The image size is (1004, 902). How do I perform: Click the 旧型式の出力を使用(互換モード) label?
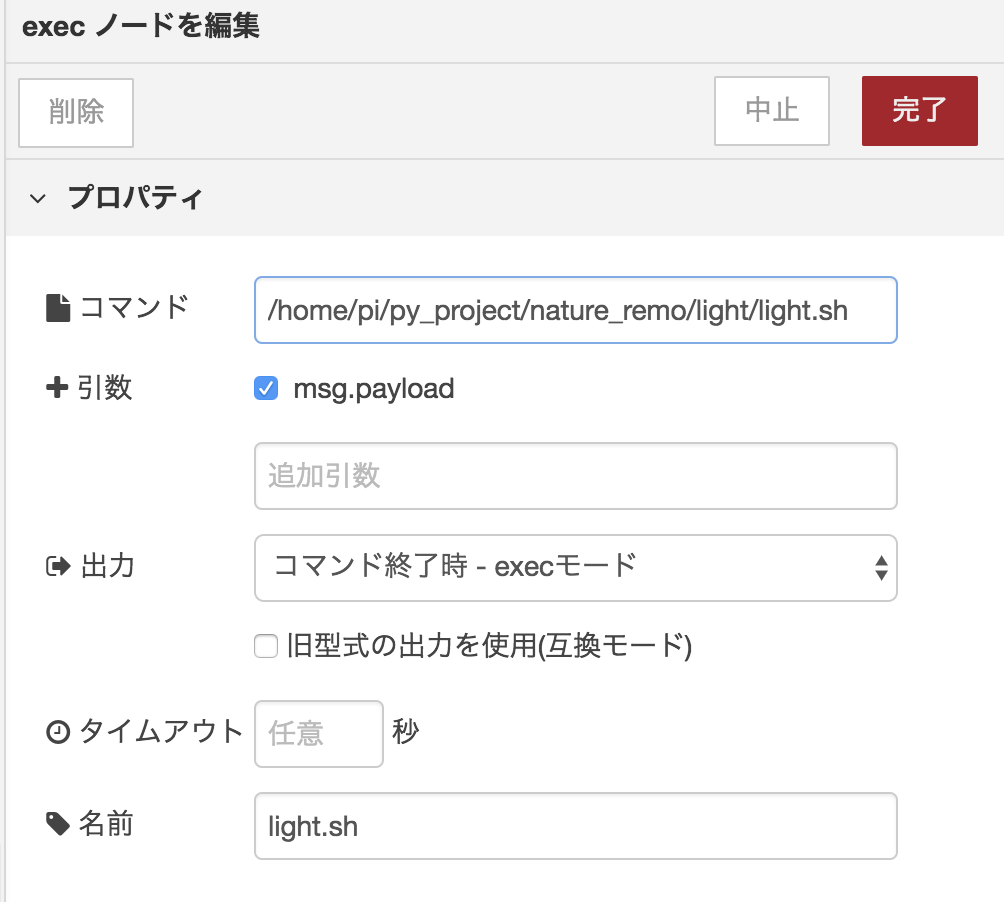pos(489,648)
